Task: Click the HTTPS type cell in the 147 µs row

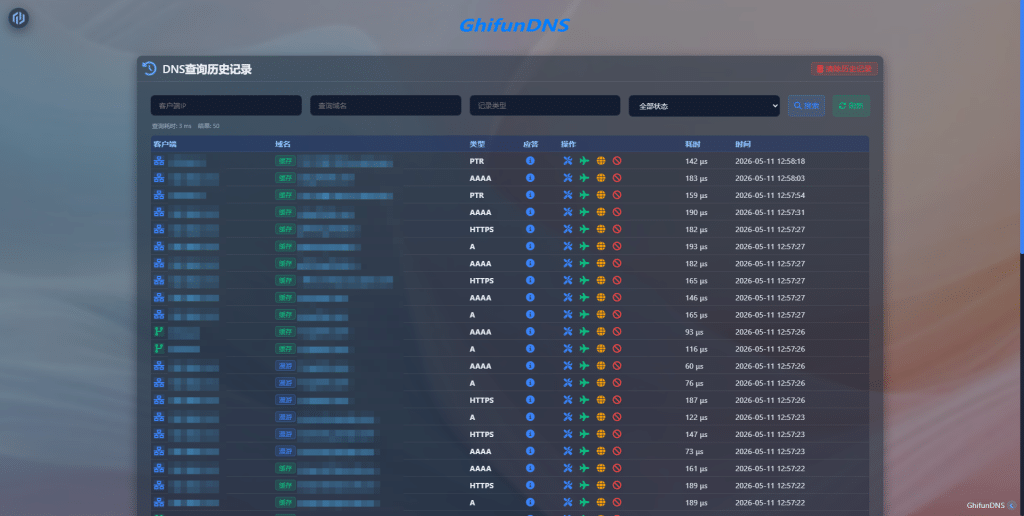Action: click(481, 434)
